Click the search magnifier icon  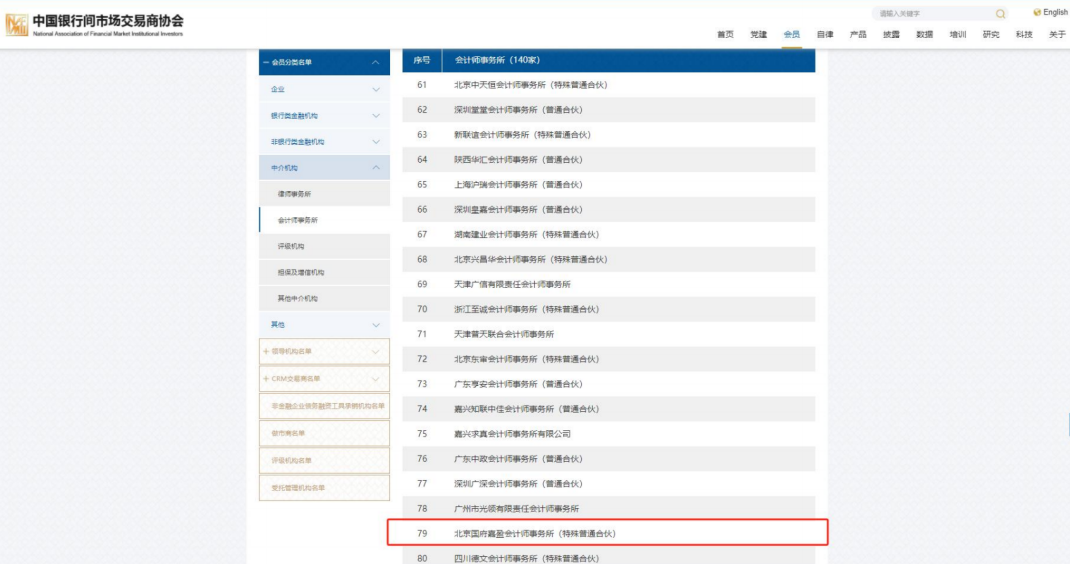point(1000,14)
